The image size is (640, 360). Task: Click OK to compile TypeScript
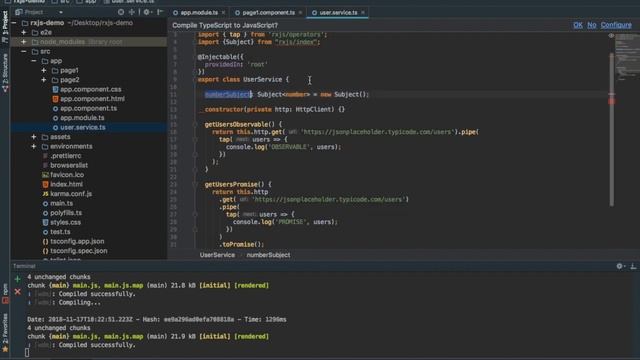point(578,25)
